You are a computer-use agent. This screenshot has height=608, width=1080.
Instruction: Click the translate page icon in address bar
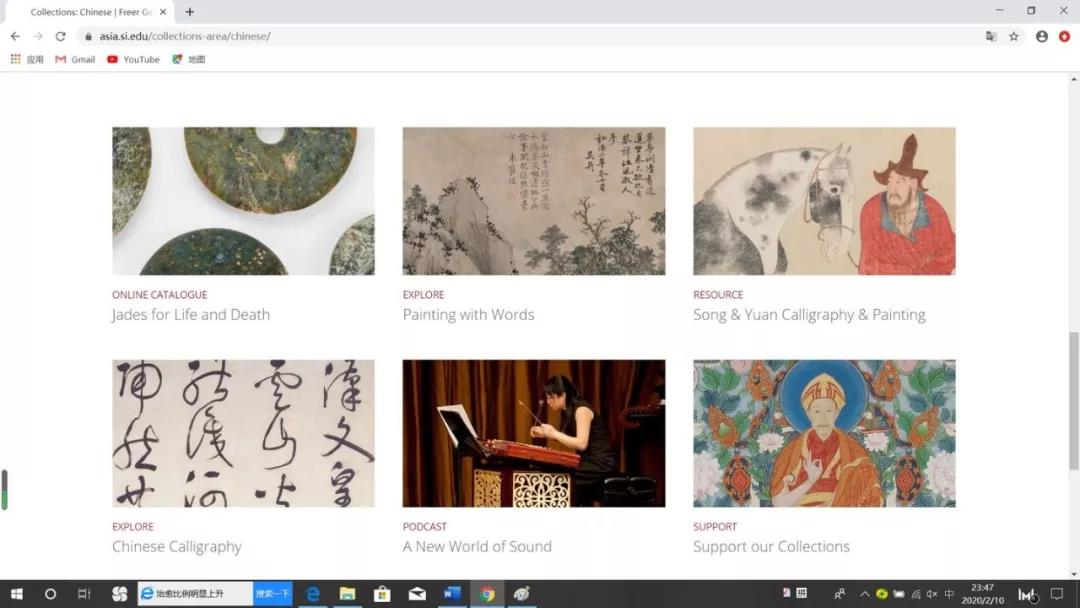click(991, 36)
